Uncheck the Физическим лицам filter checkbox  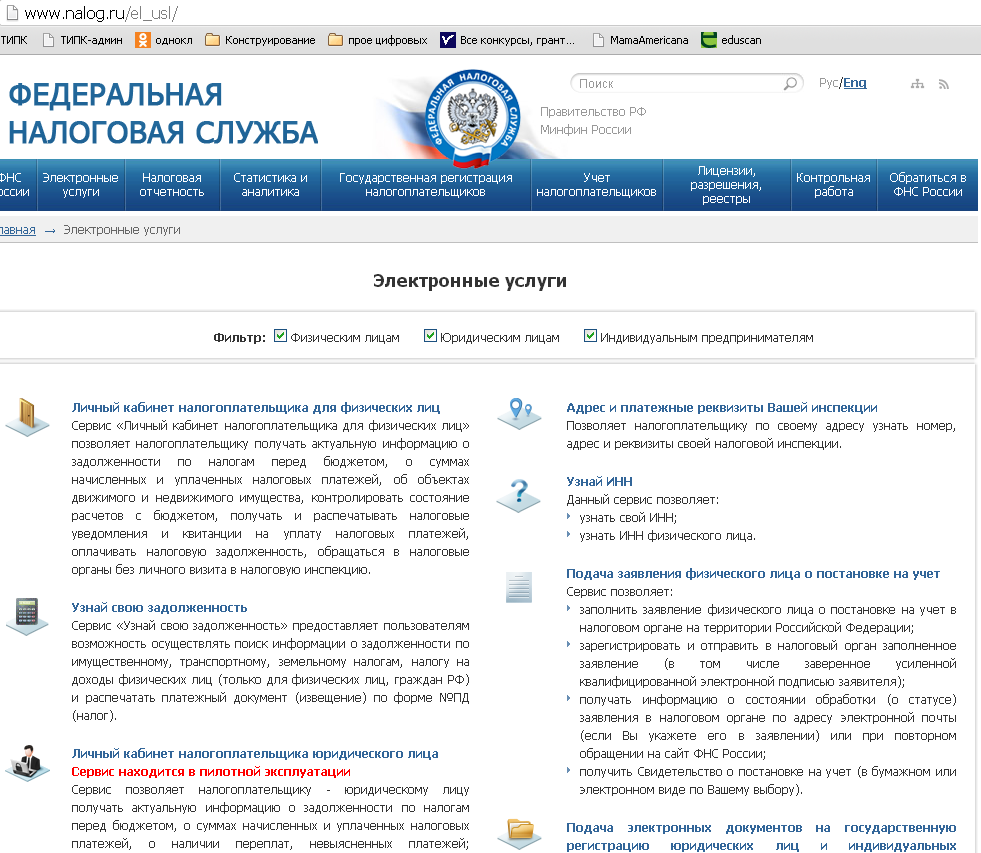(281, 336)
